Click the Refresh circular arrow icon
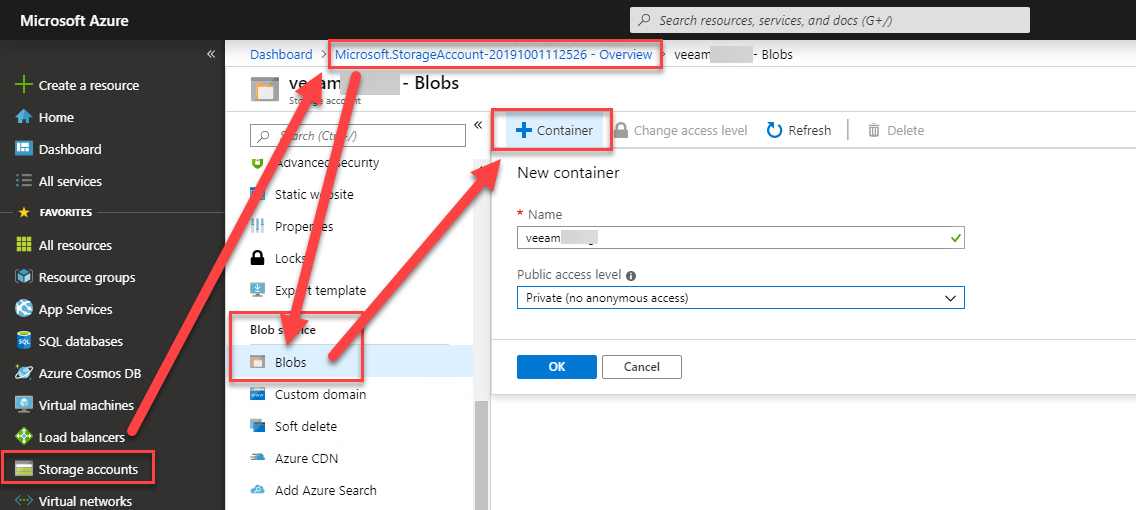This screenshot has width=1136, height=510. (x=774, y=130)
